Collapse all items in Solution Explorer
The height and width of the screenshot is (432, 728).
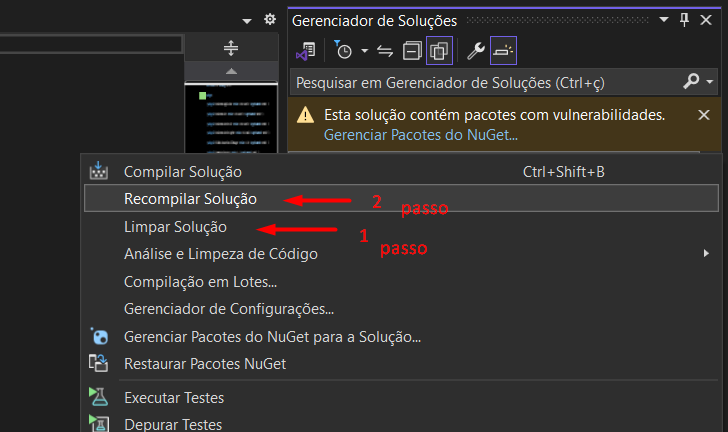click(412, 51)
